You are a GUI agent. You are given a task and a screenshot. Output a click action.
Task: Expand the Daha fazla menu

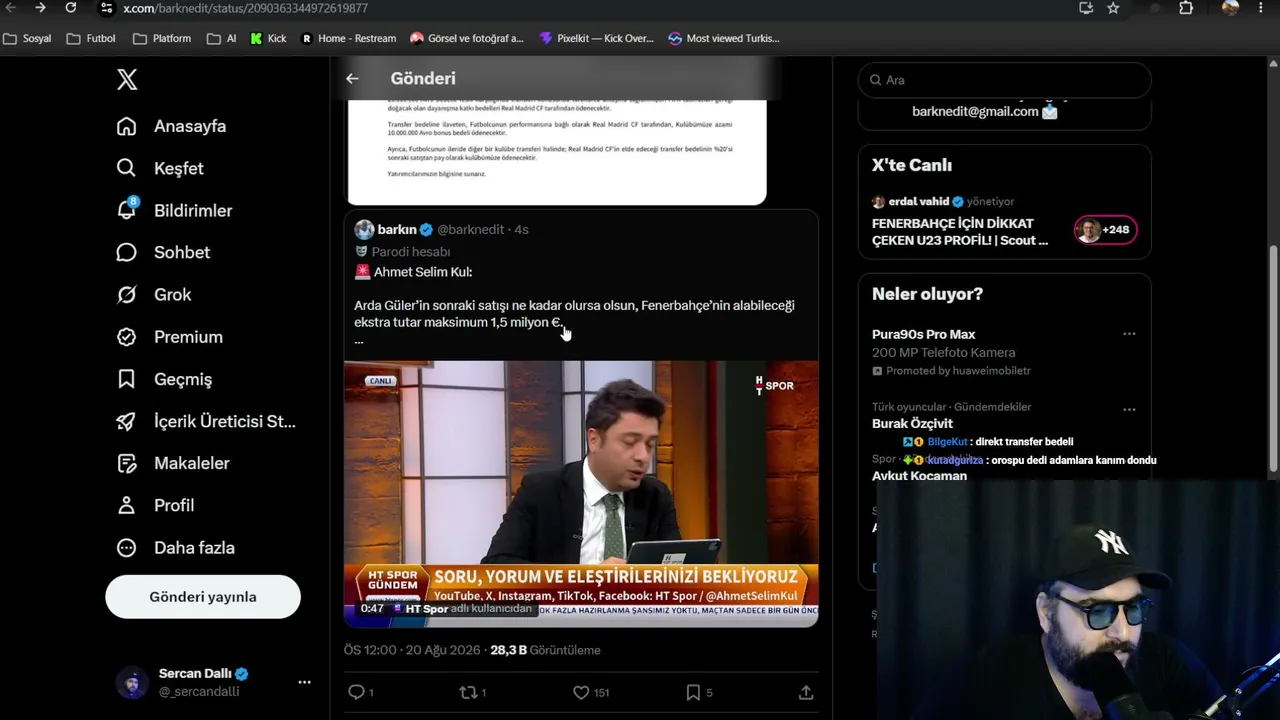[175, 547]
